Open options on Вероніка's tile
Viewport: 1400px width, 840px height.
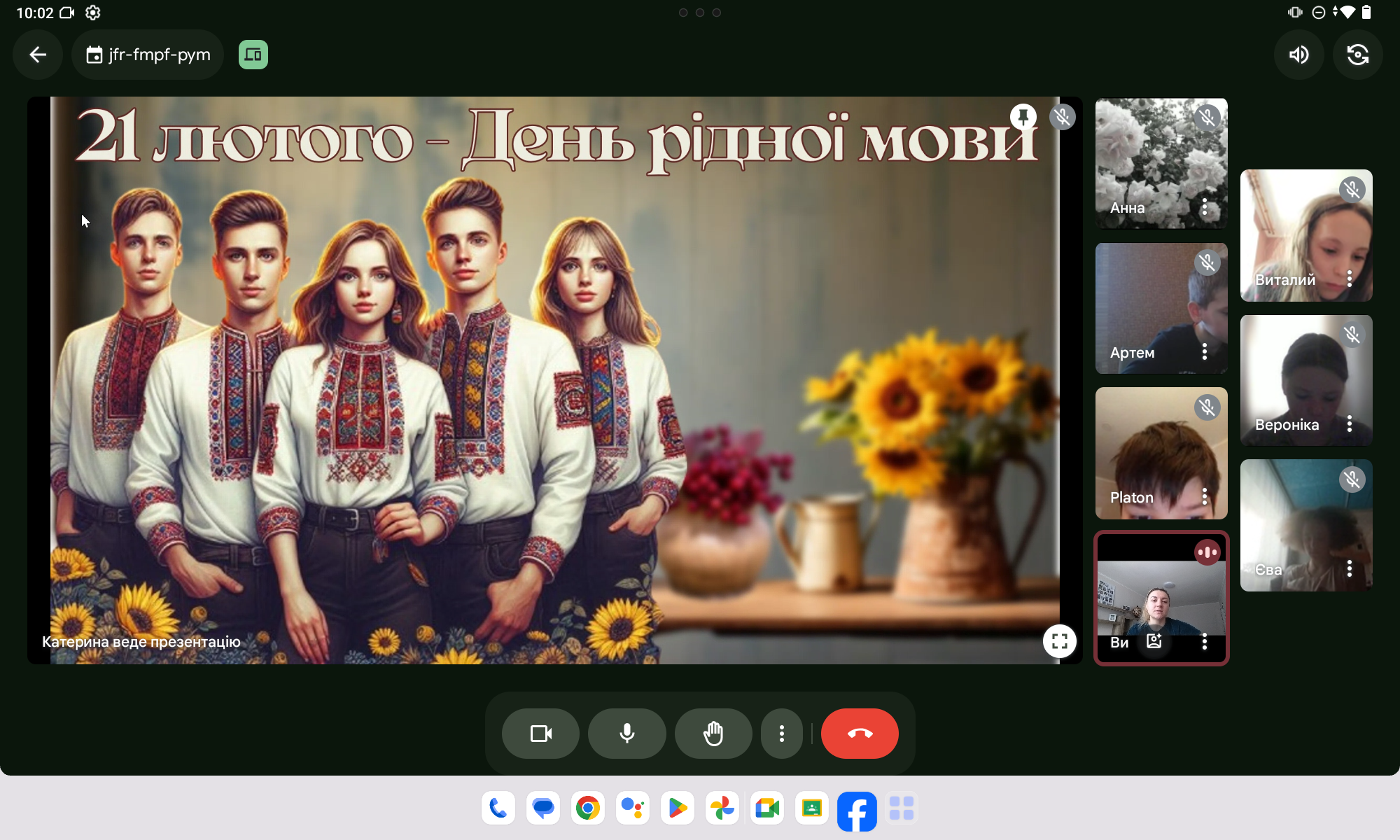tap(1349, 423)
